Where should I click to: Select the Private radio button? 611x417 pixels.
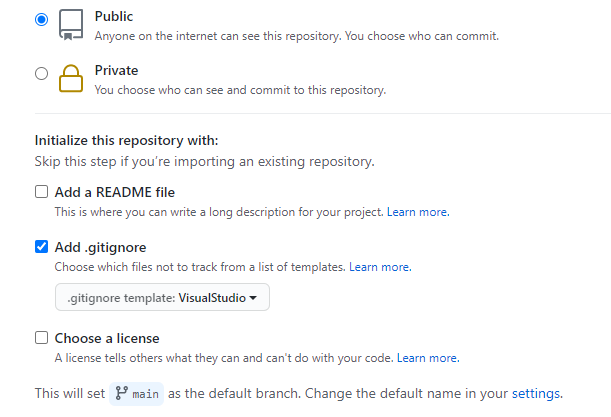tap(41, 73)
